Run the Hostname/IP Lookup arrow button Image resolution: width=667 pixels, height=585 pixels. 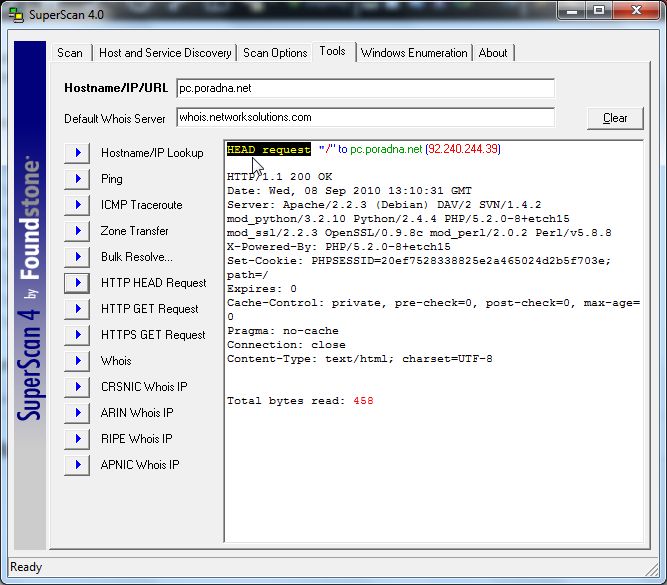[77, 153]
